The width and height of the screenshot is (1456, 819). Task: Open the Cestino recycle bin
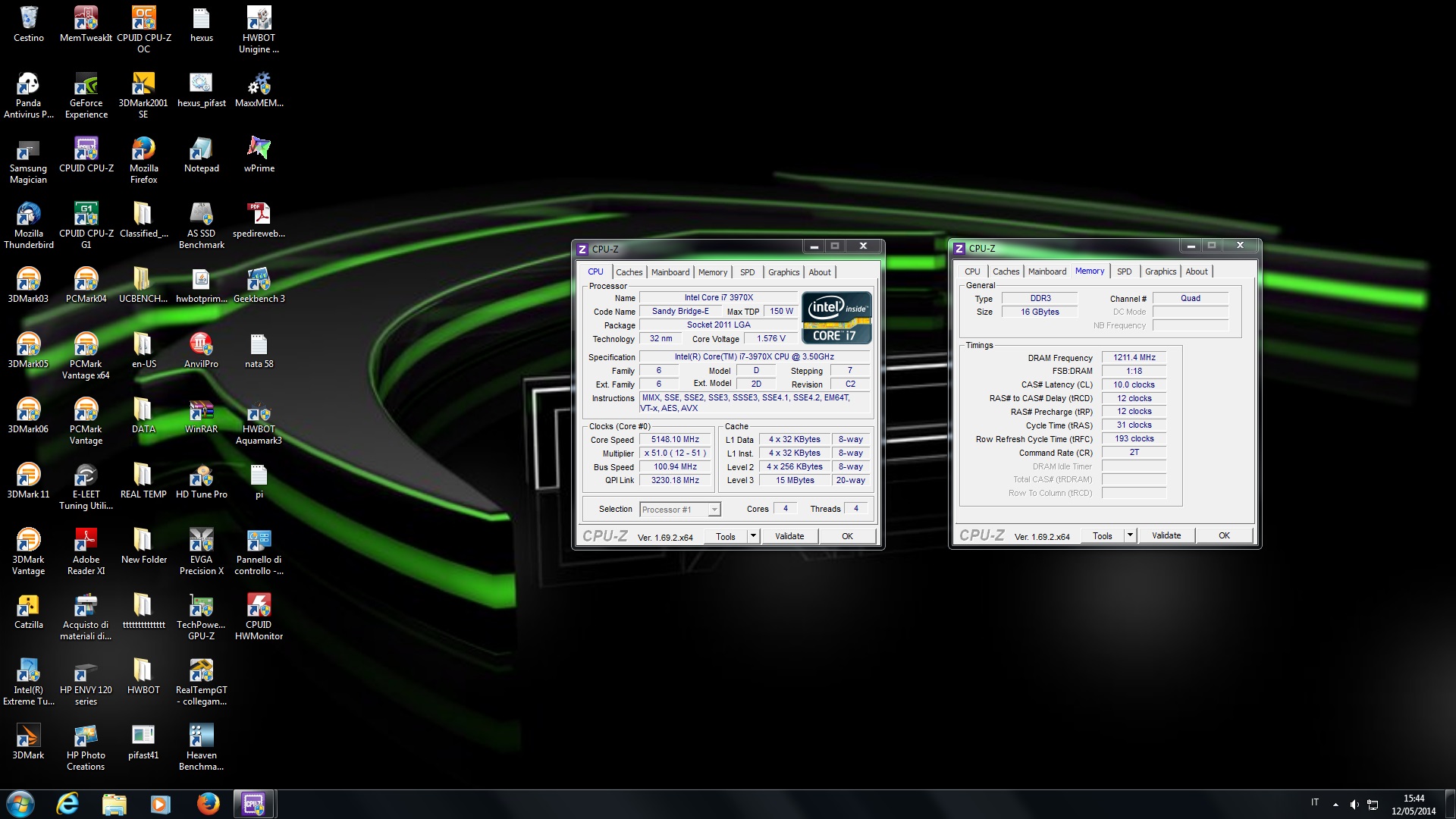(x=28, y=24)
